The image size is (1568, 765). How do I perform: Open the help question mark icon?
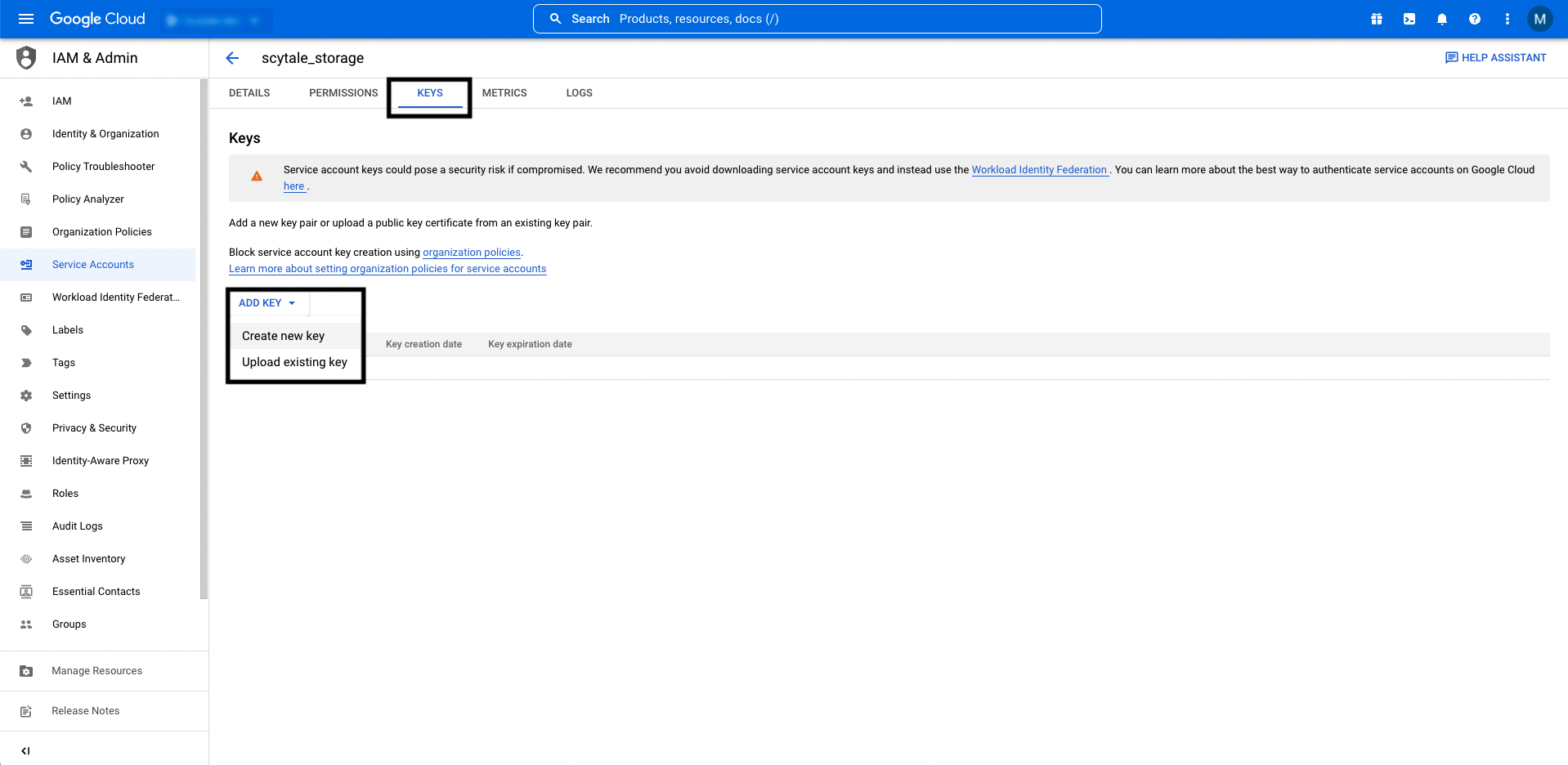(1475, 19)
